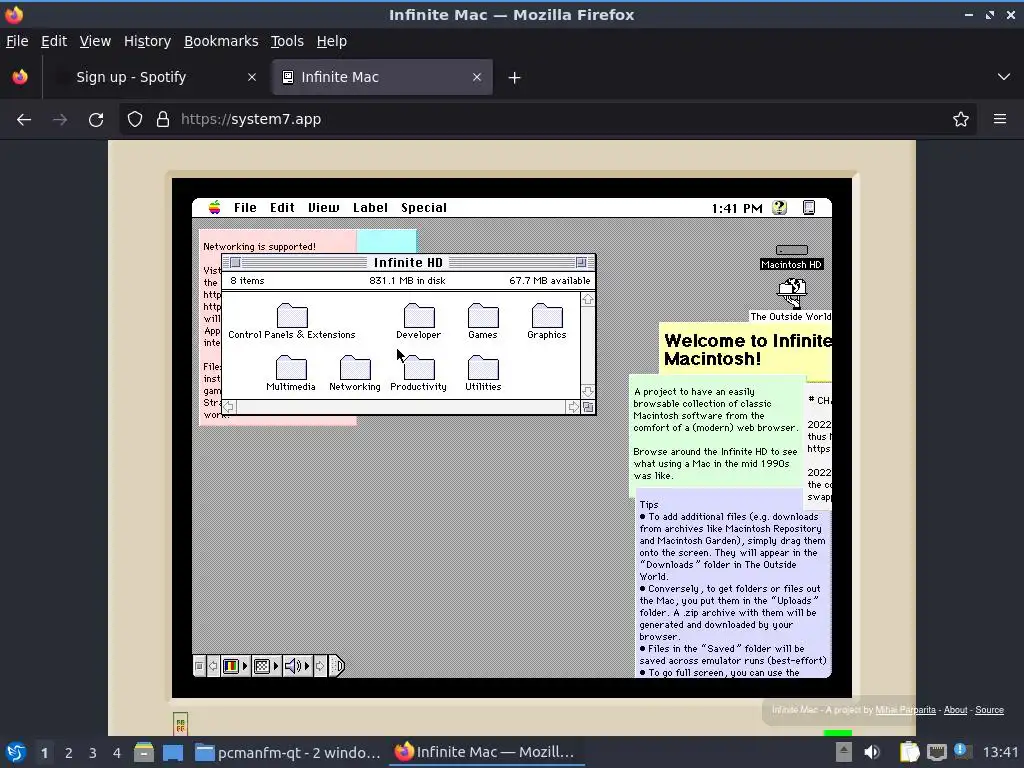Select the Games folder icon

[483, 315]
